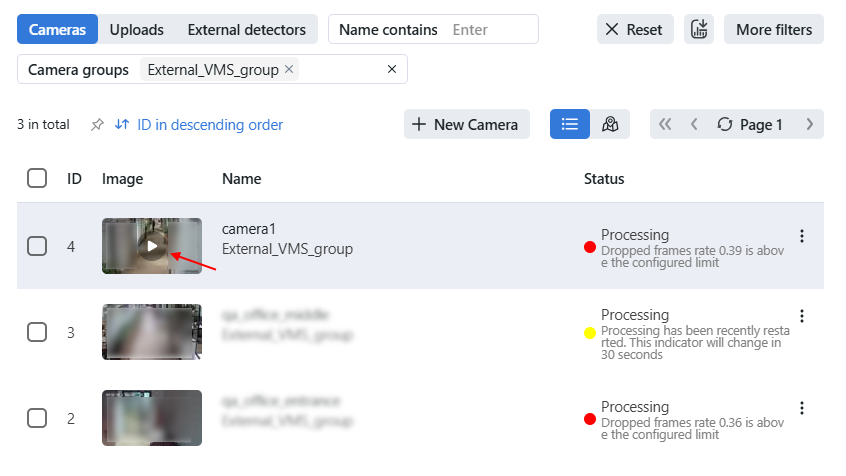Play the camera1 video preview
Viewport: 846px width, 476px height.
151,246
